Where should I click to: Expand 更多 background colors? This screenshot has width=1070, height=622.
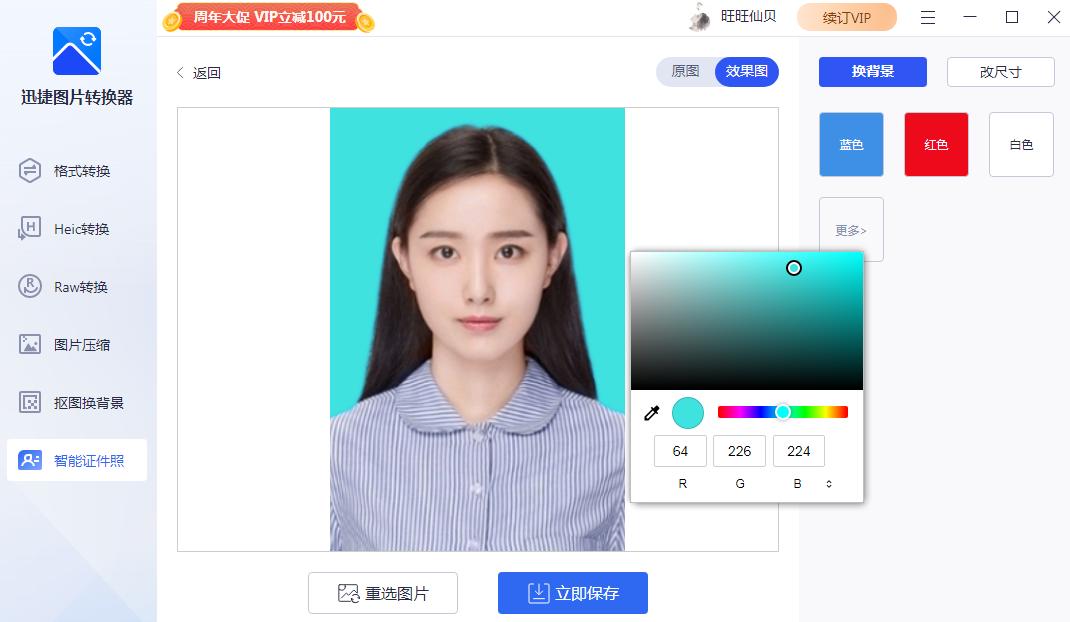pos(851,229)
